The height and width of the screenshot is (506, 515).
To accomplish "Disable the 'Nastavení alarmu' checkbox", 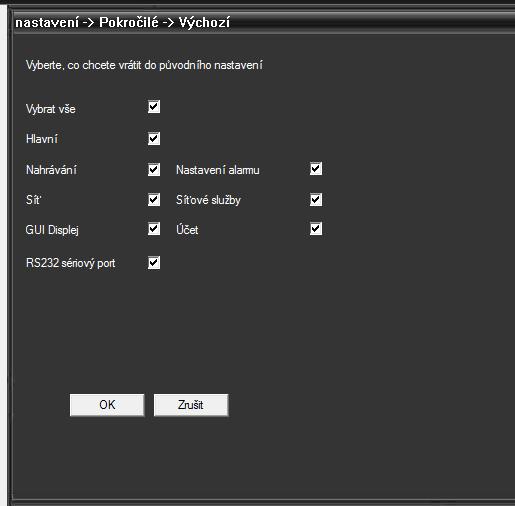I will 316,169.
